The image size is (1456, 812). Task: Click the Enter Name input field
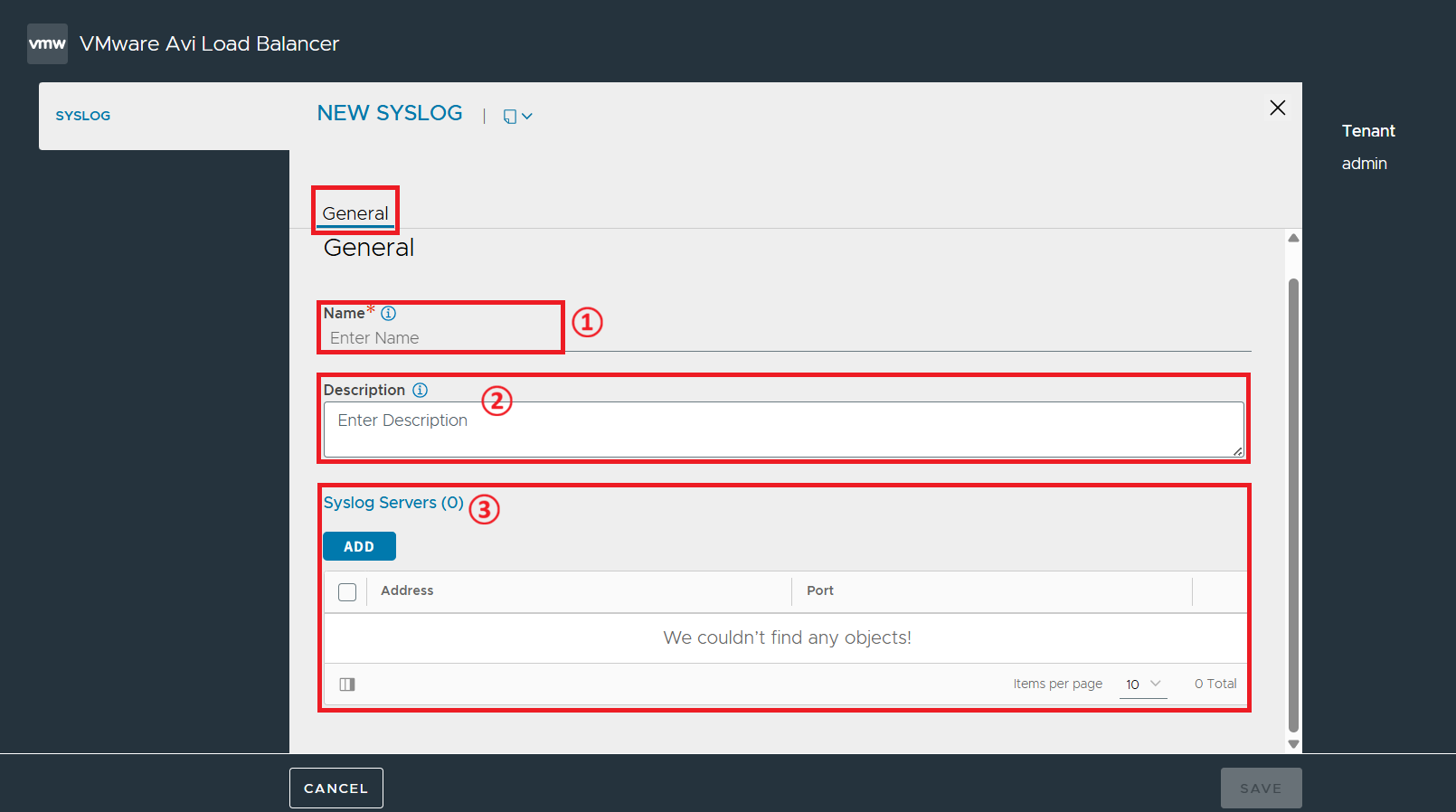[x=787, y=338]
